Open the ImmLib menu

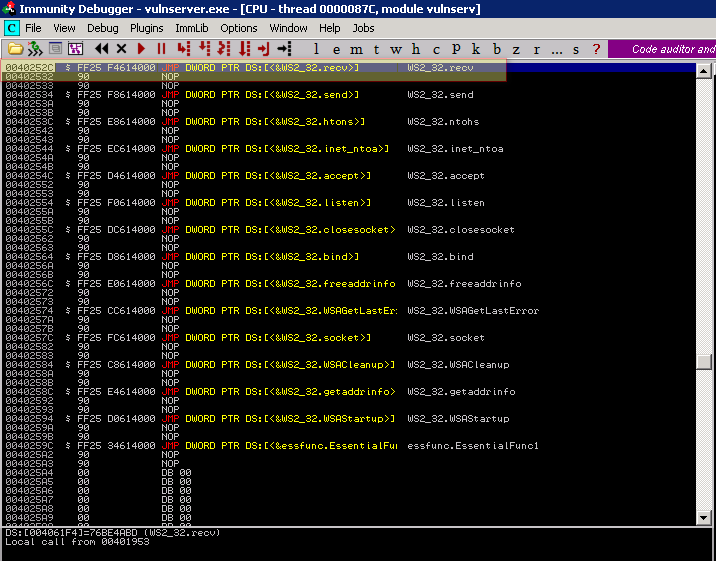pyautogui.click(x=192, y=28)
